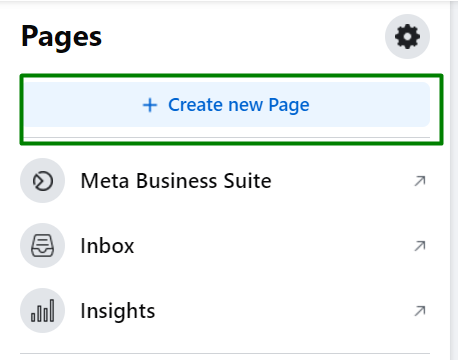The width and height of the screenshot is (458, 360).
Task: Click the external arrow beside Inbox
Action: (x=420, y=246)
